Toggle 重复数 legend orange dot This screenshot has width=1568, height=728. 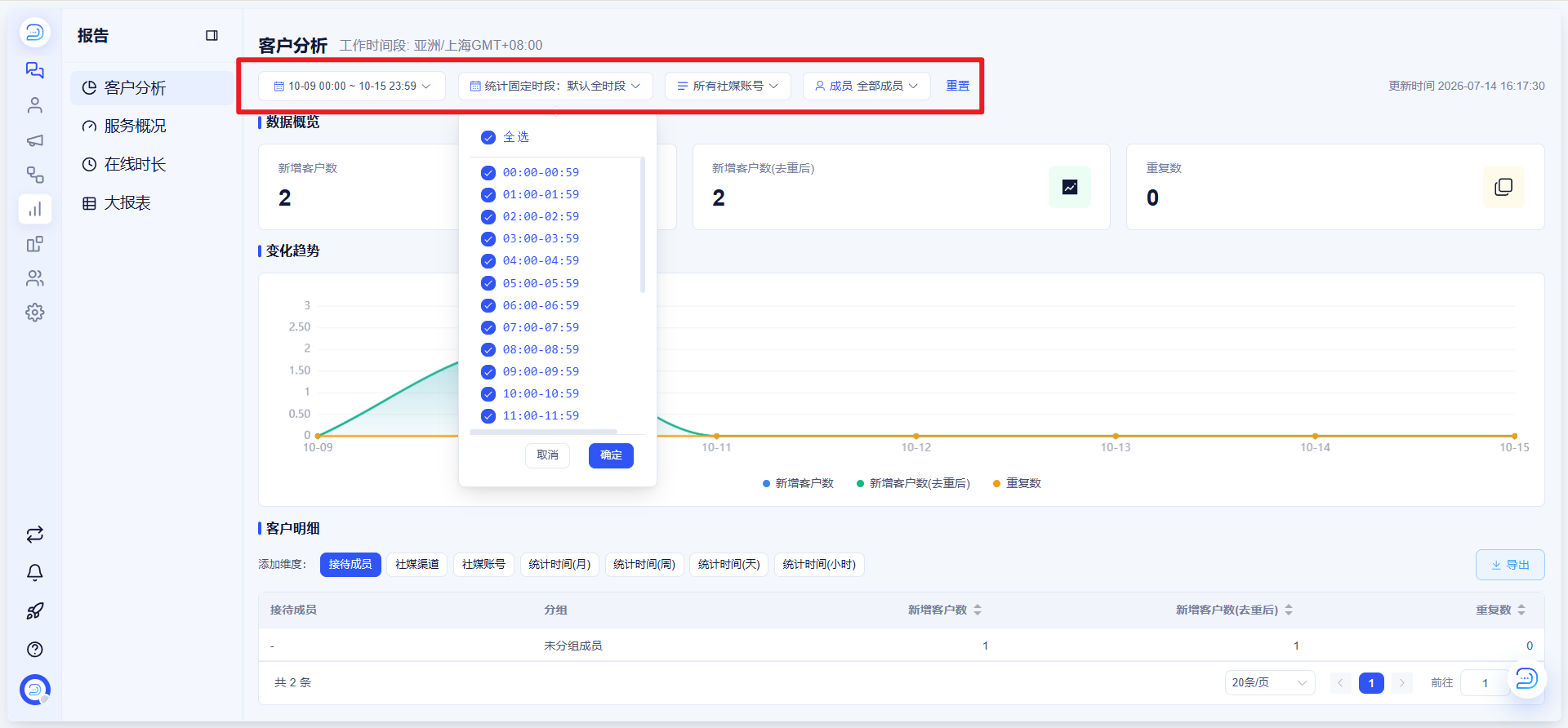point(996,484)
